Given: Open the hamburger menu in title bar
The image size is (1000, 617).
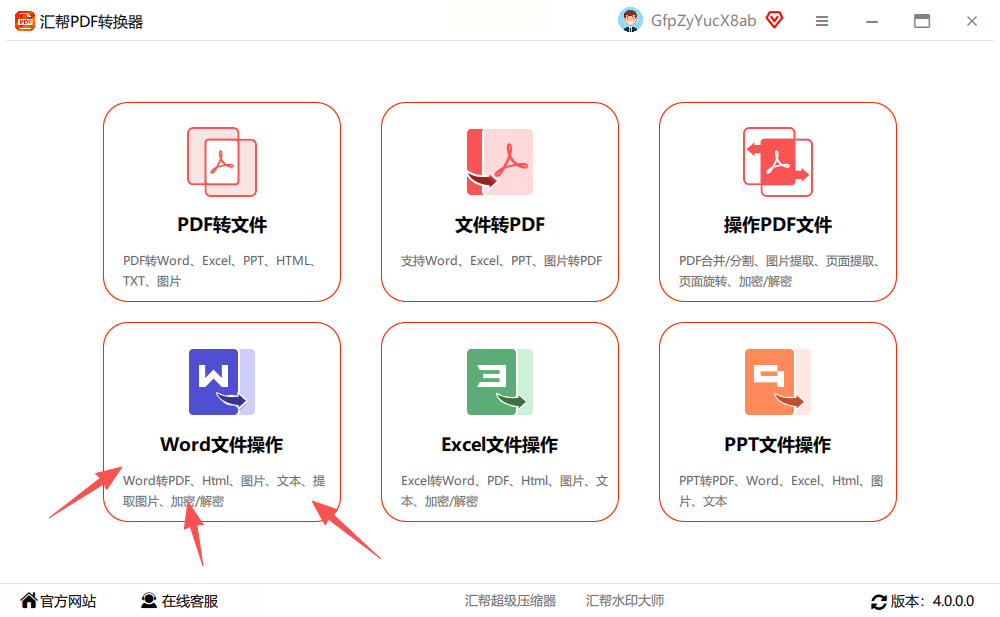Looking at the screenshot, I should click(x=822, y=21).
